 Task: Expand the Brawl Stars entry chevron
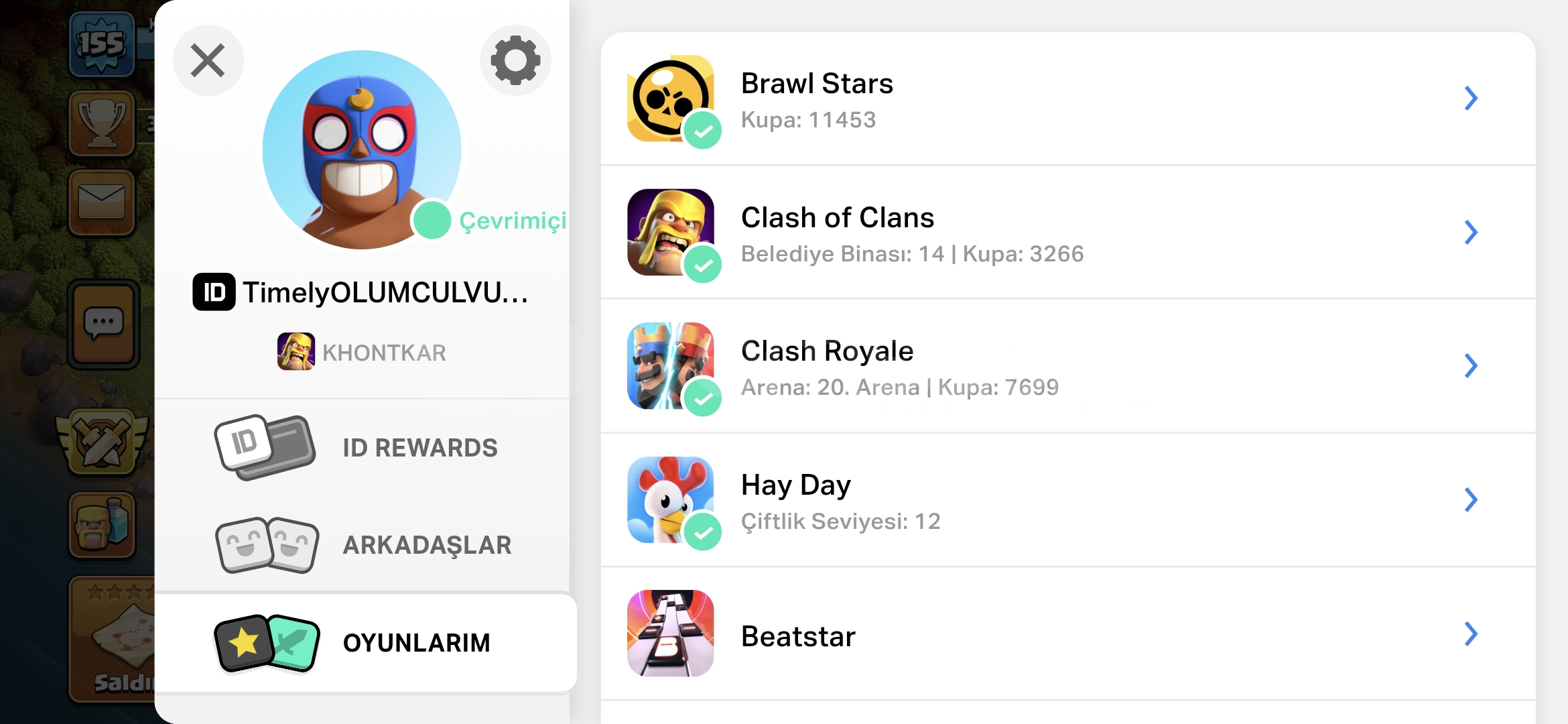[1471, 99]
